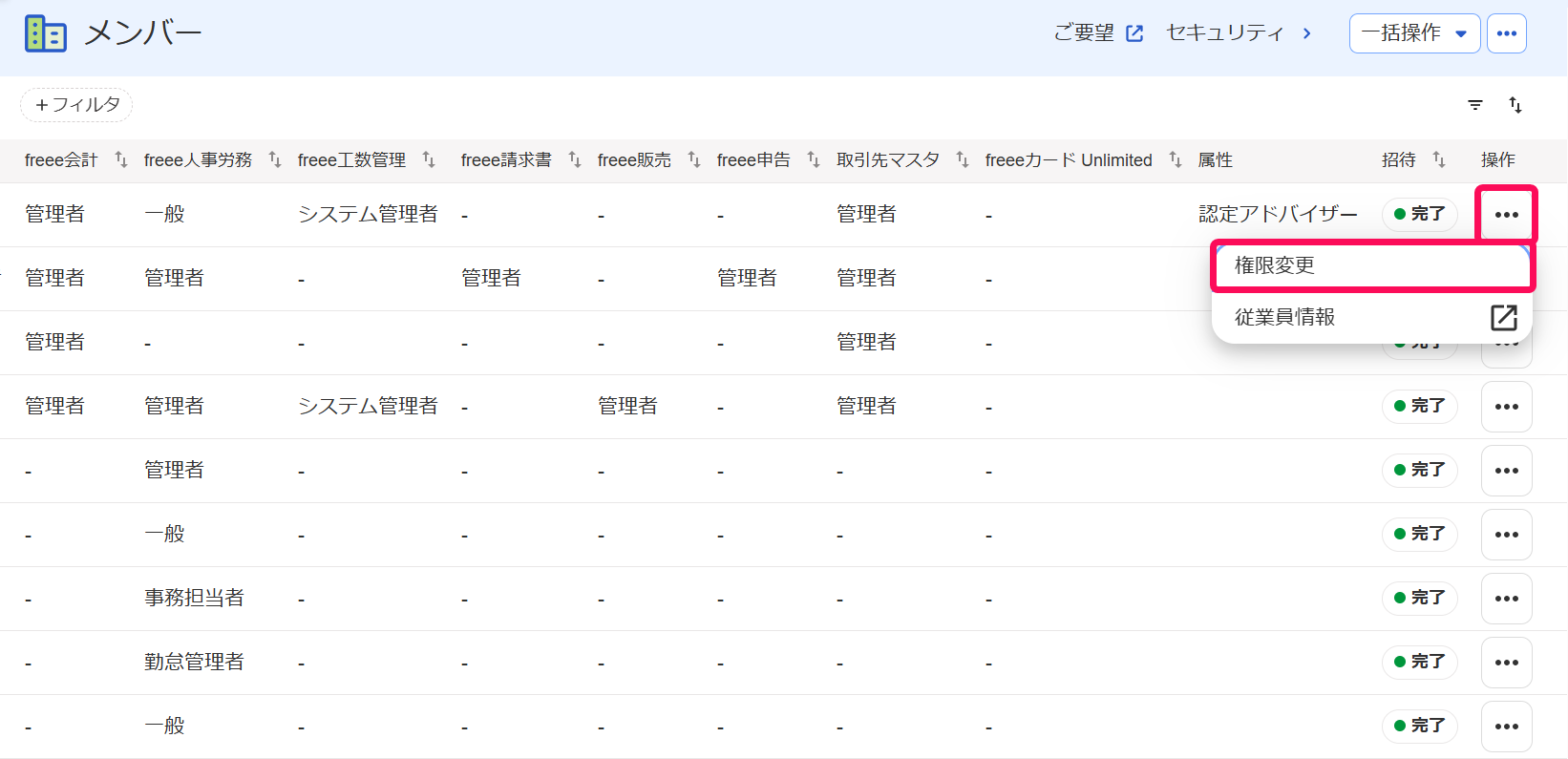Viewport: 1568px width, 759px height.
Task: Click the メンバー page title
Action: pos(143,33)
